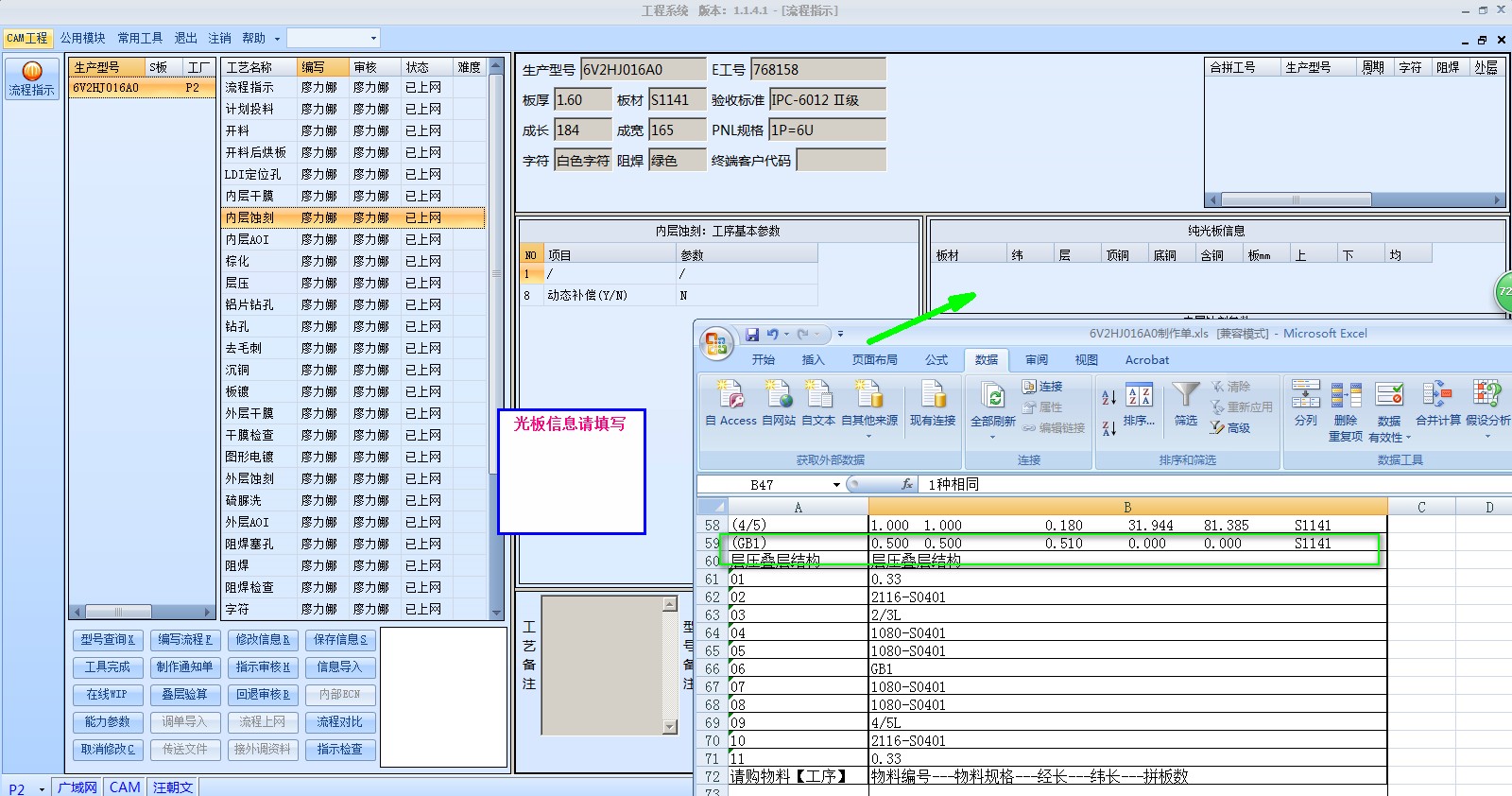Click the 合拼工号 table horizontal scrollbar
This screenshot has width=1512, height=796.
coord(1355,200)
